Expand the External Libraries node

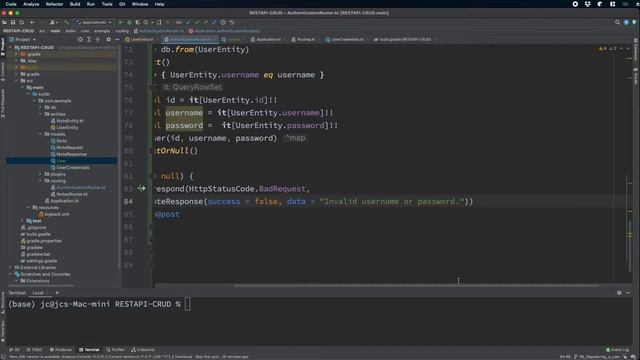[11, 267]
